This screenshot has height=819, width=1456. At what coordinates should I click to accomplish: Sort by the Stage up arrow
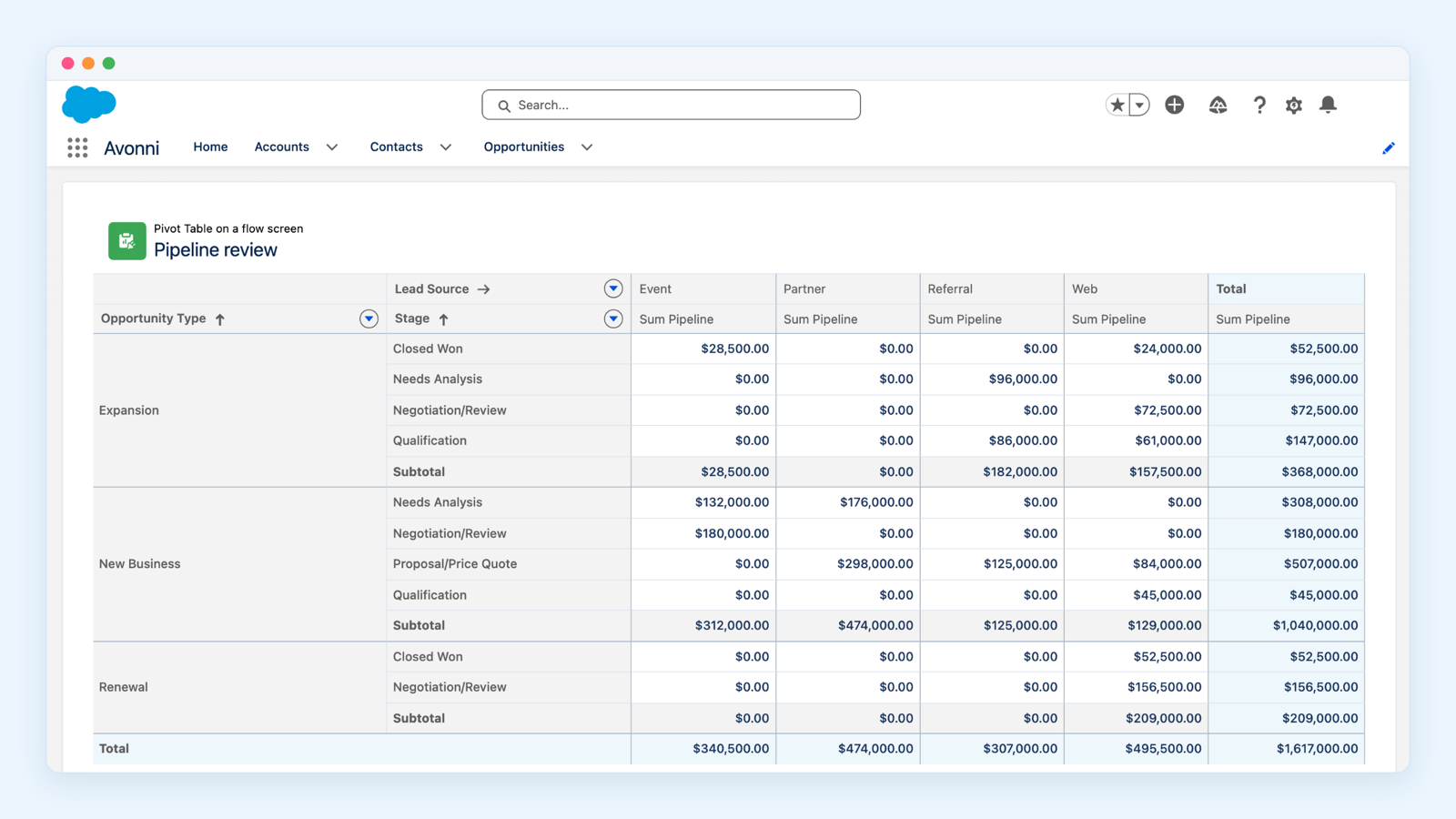click(x=444, y=319)
